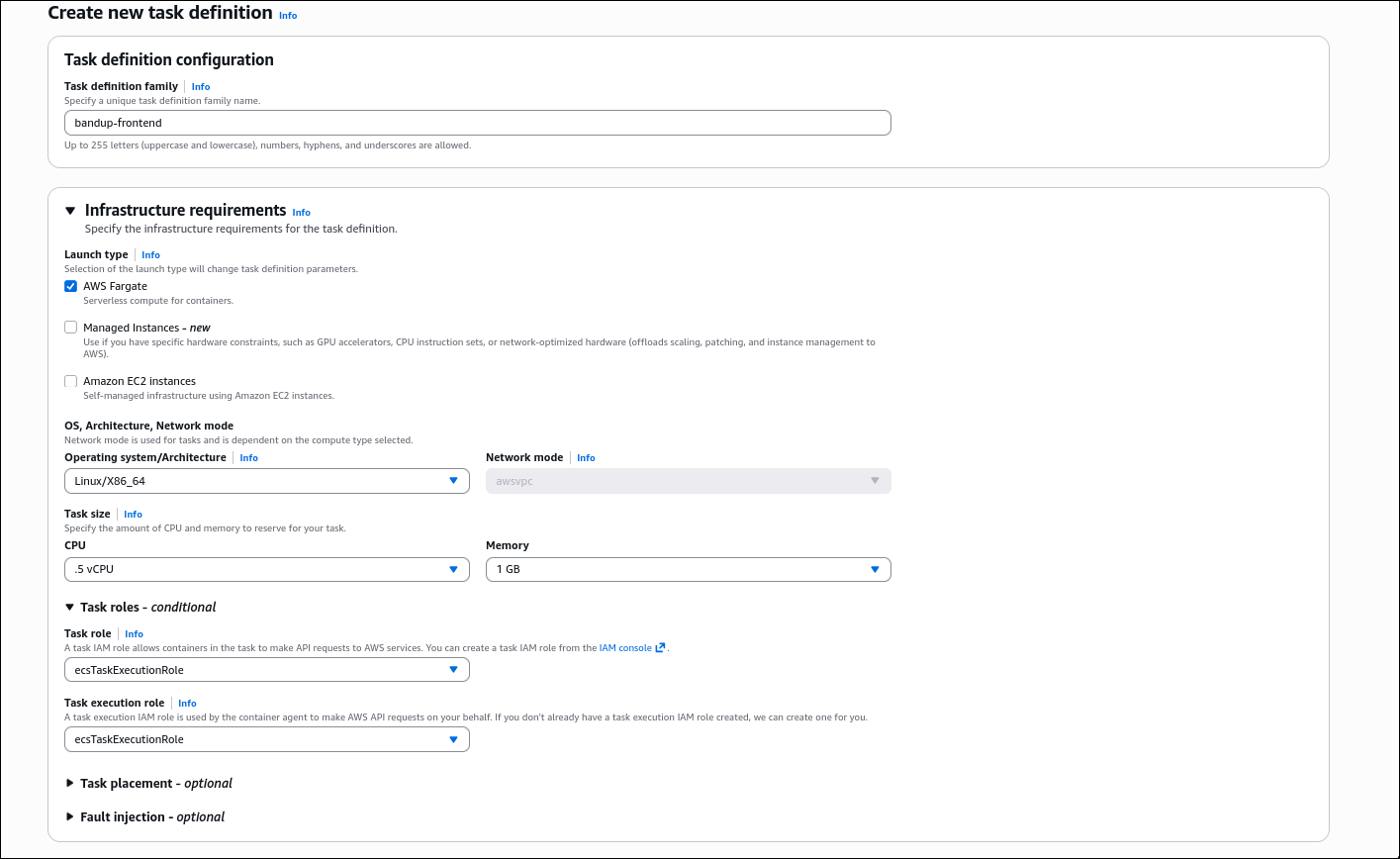Screen dimensions: 1400x859
Task: Click Info next to the page title
Action: coord(287,16)
